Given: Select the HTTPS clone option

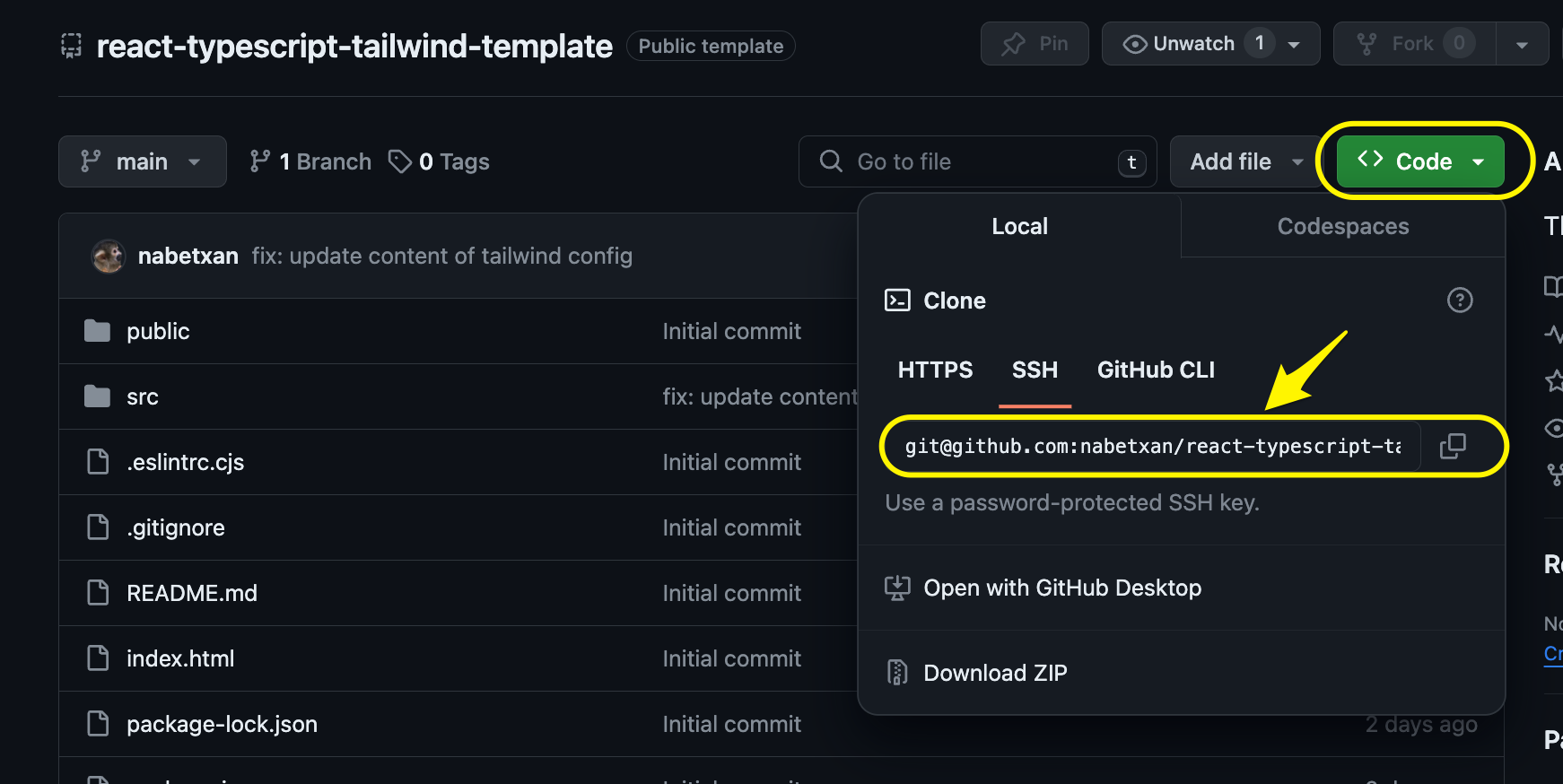Looking at the screenshot, I should click(935, 370).
